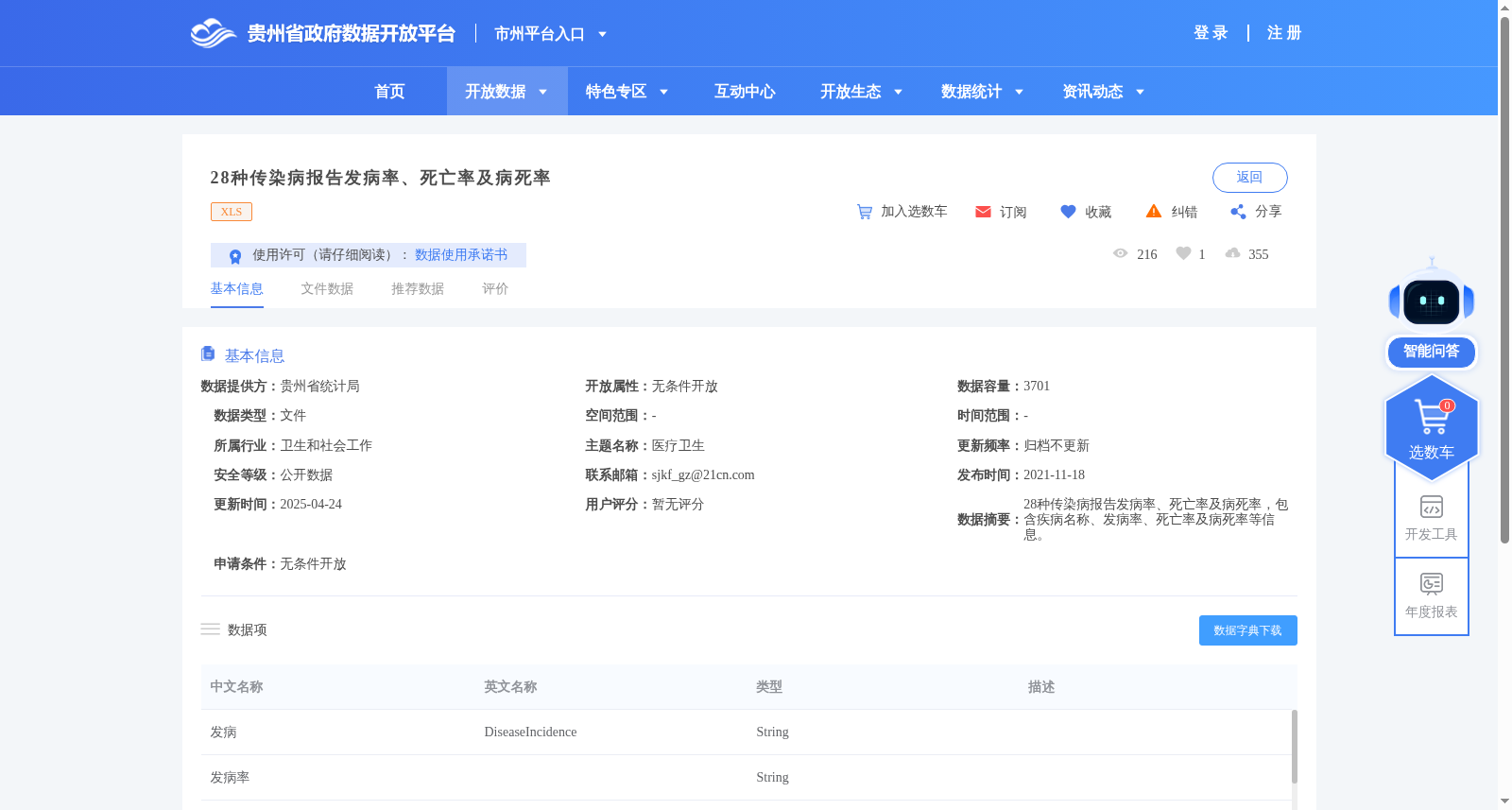Click the favorite heart icon
1512x810 pixels.
(x=1068, y=212)
